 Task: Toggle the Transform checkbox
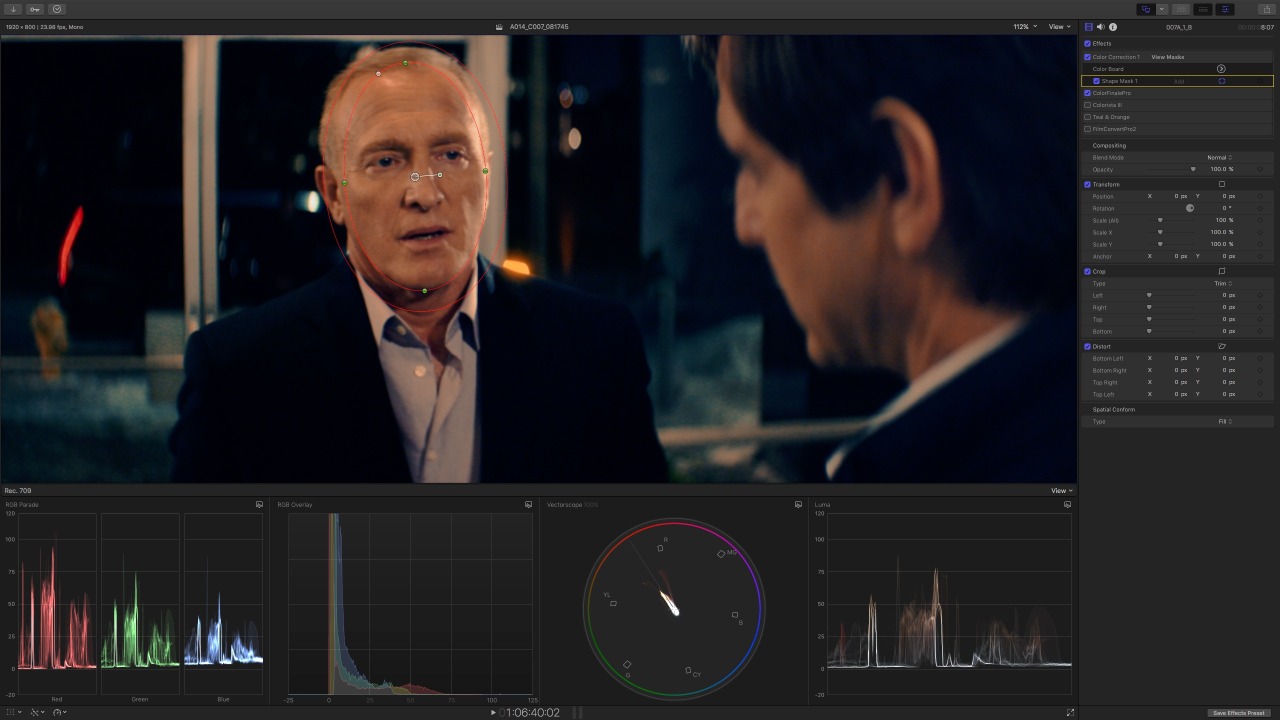pos(1088,184)
